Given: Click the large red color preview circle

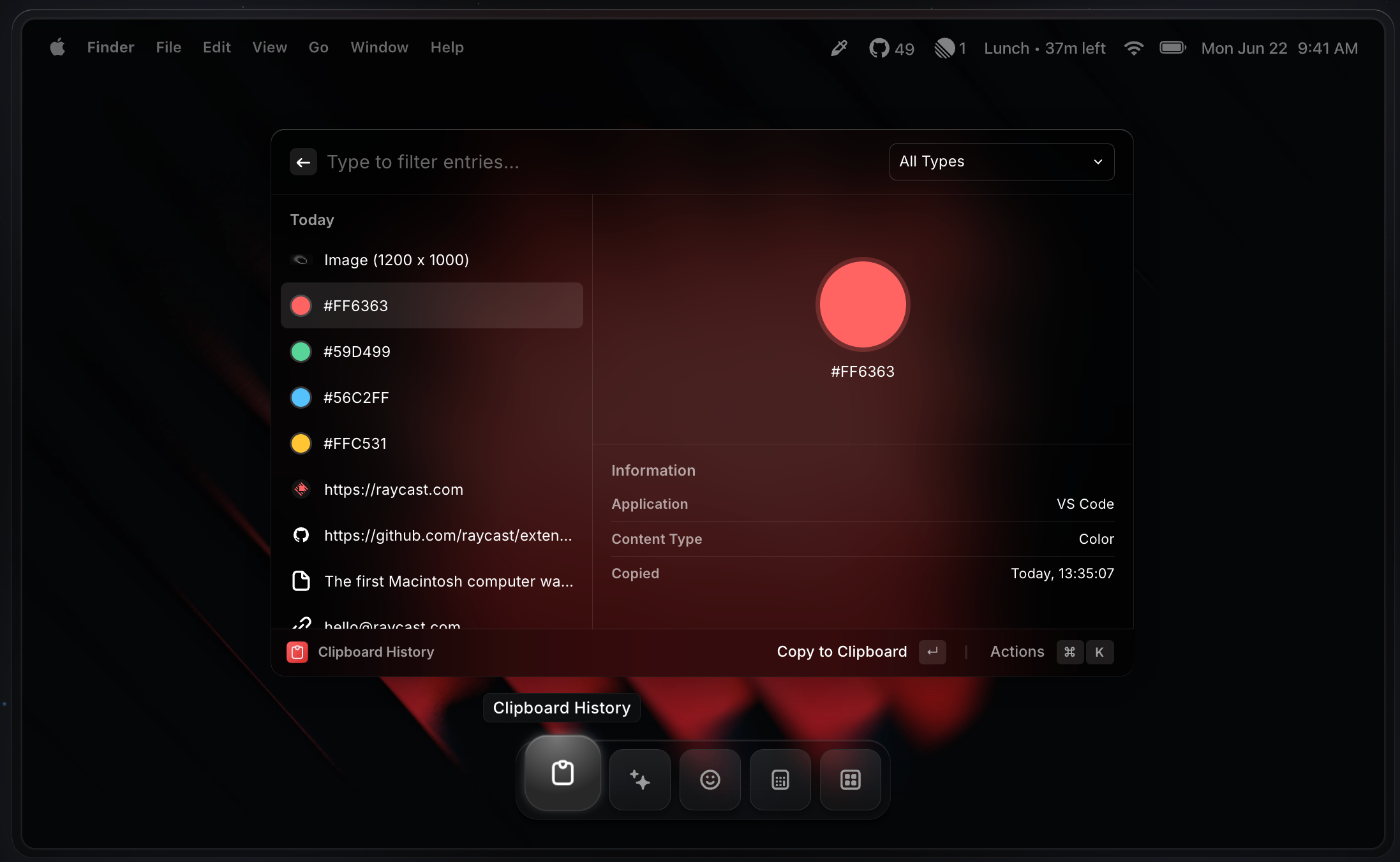Looking at the screenshot, I should click(863, 304).
